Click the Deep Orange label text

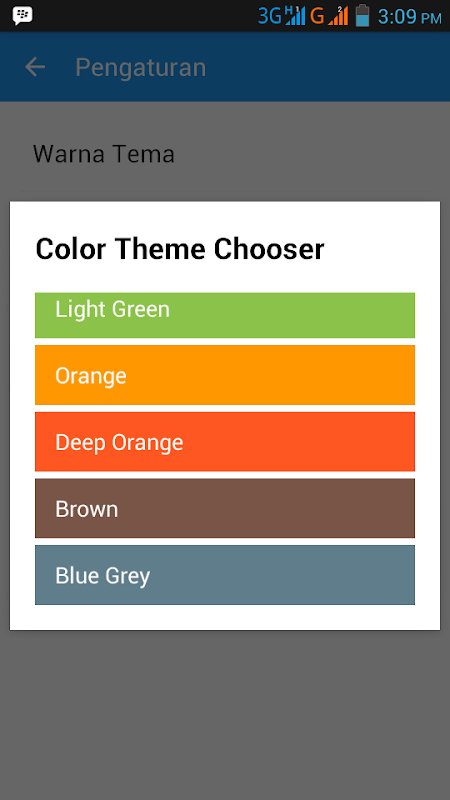119,442
